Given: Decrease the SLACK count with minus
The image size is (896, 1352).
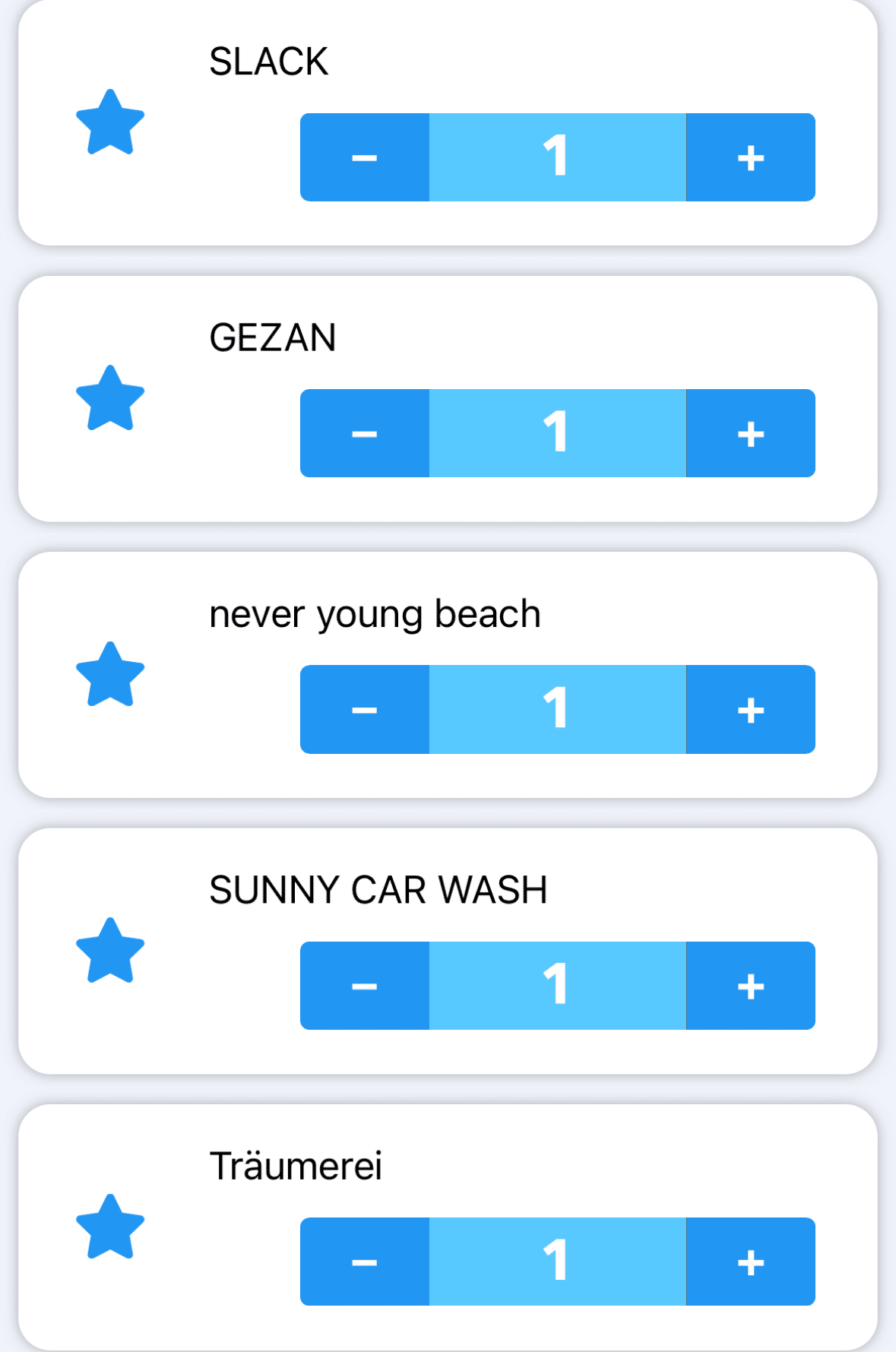Looking at the screenshot, I should click(365, 157).
